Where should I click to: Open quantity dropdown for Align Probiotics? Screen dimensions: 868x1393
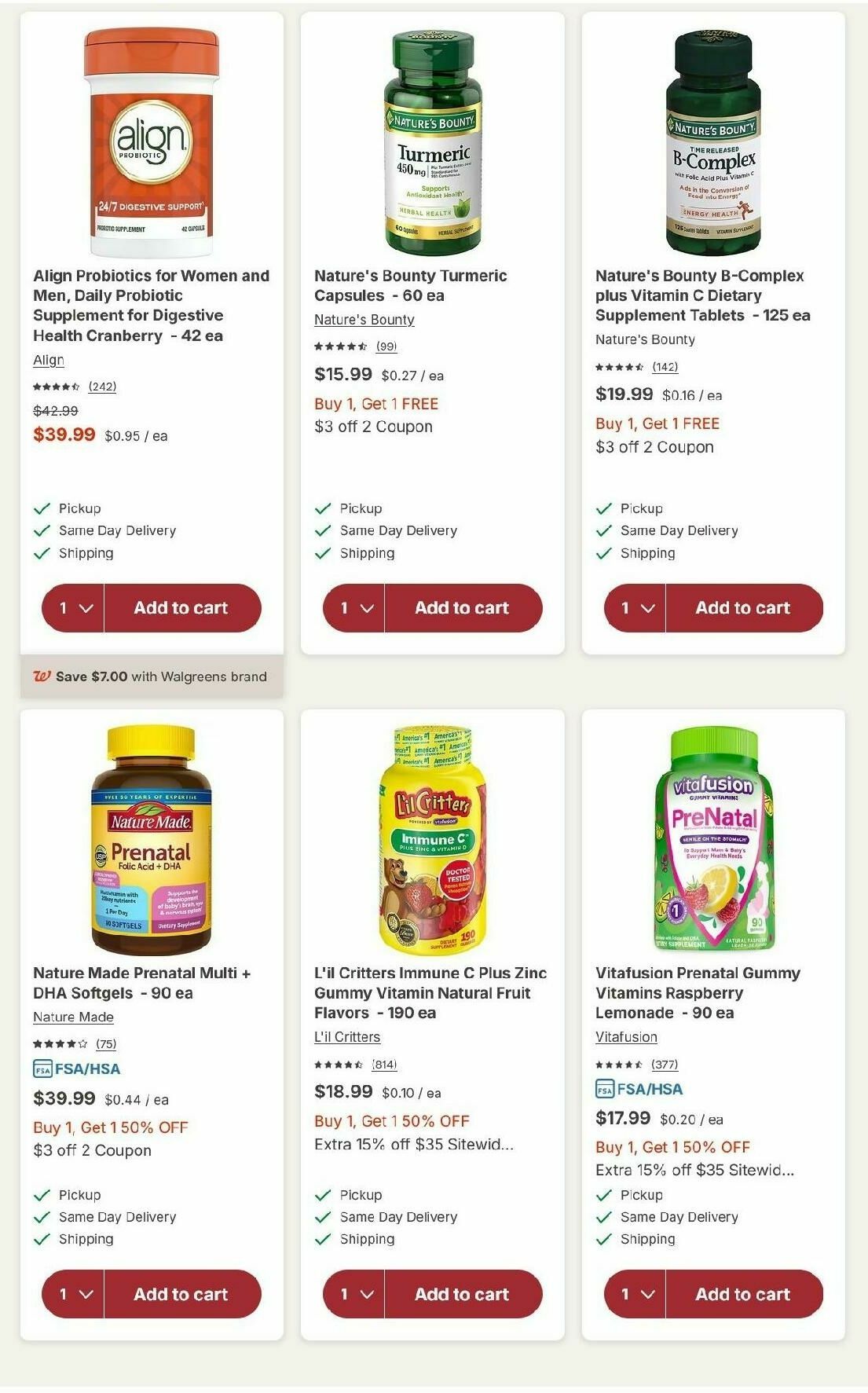[x=75, y=607]
